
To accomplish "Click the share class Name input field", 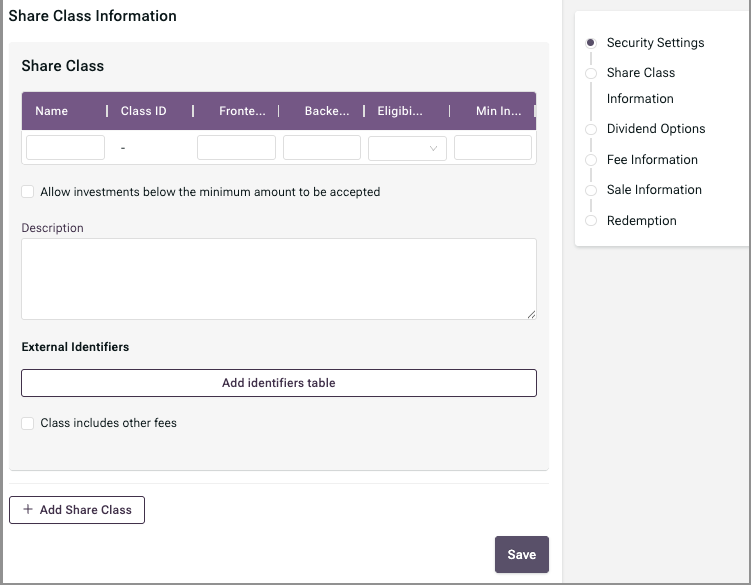I will [65, 148].
